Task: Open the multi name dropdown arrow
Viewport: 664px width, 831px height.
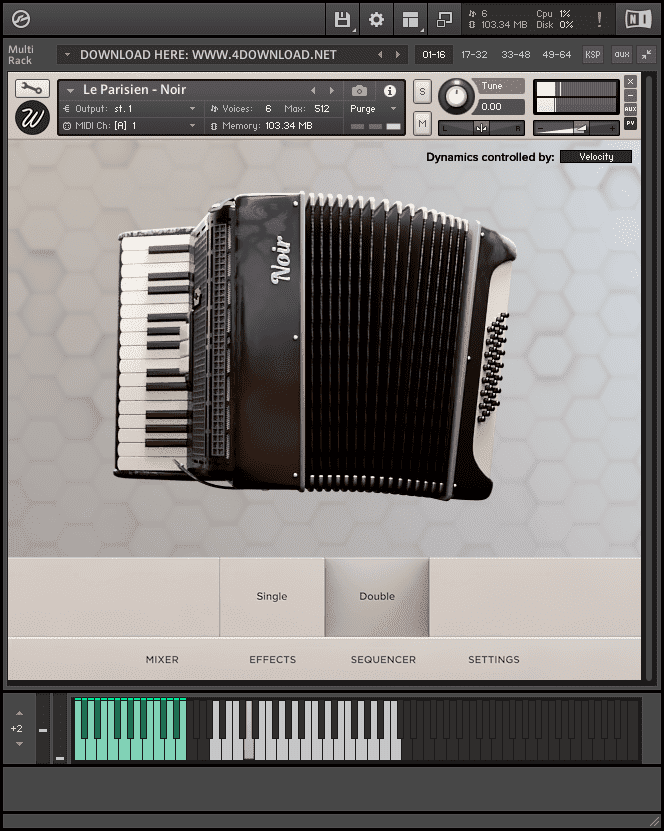Action: 67,55
